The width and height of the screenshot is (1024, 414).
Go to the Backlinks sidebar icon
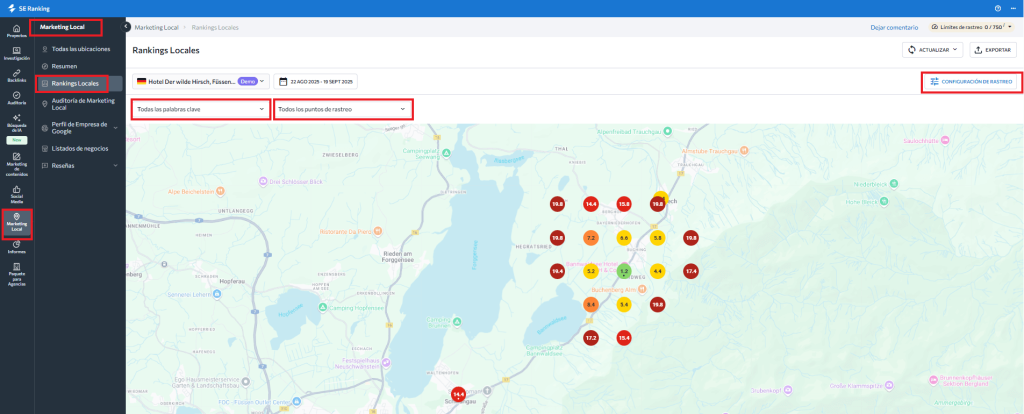coord(16,76)
